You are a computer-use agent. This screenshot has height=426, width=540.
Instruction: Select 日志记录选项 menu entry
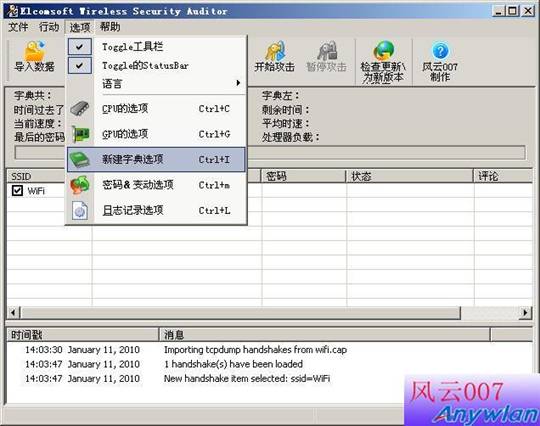[156, 210]
